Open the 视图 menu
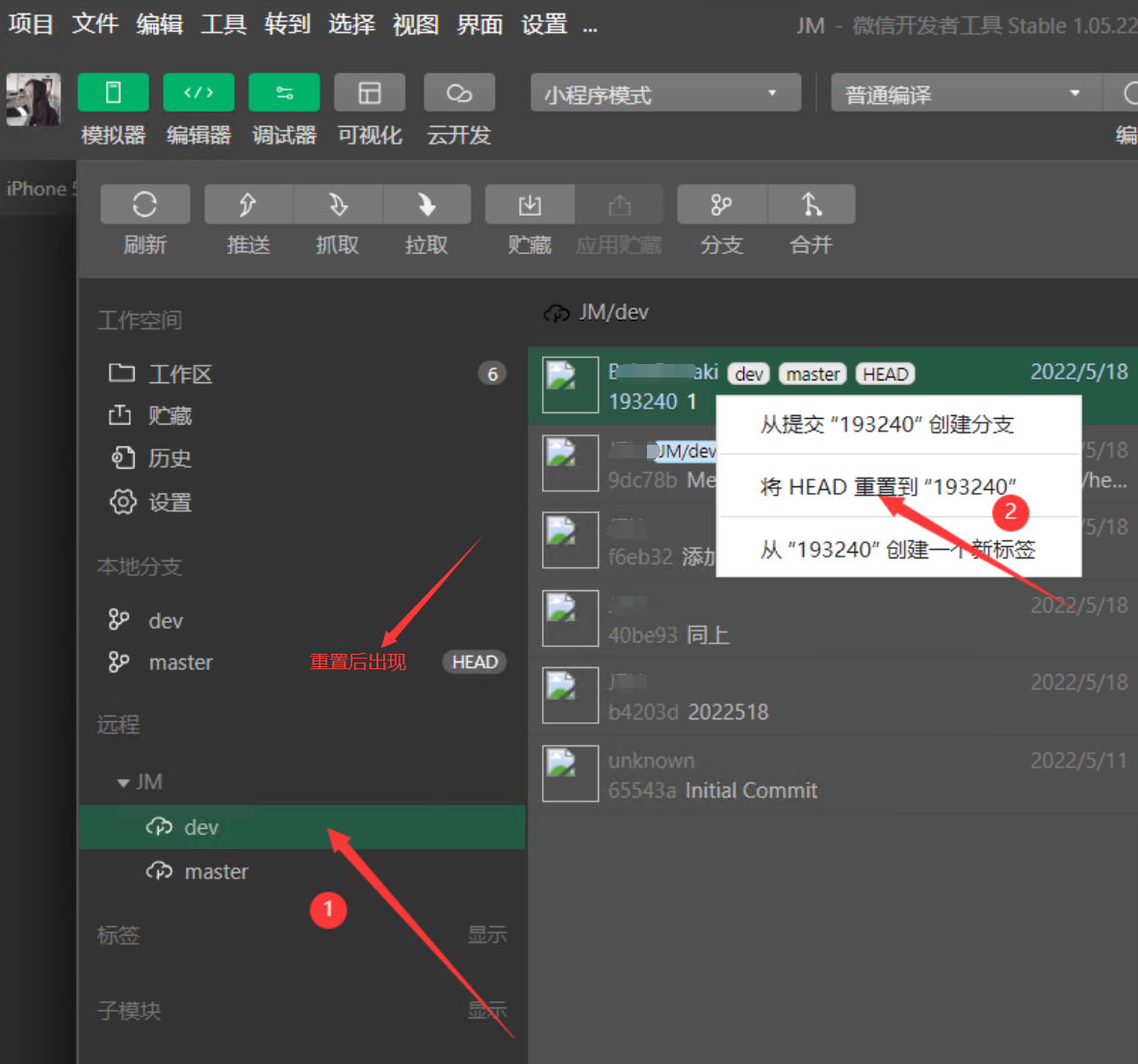The image size is (1138, 1064). pyautogui.click(x=416, y=25)
